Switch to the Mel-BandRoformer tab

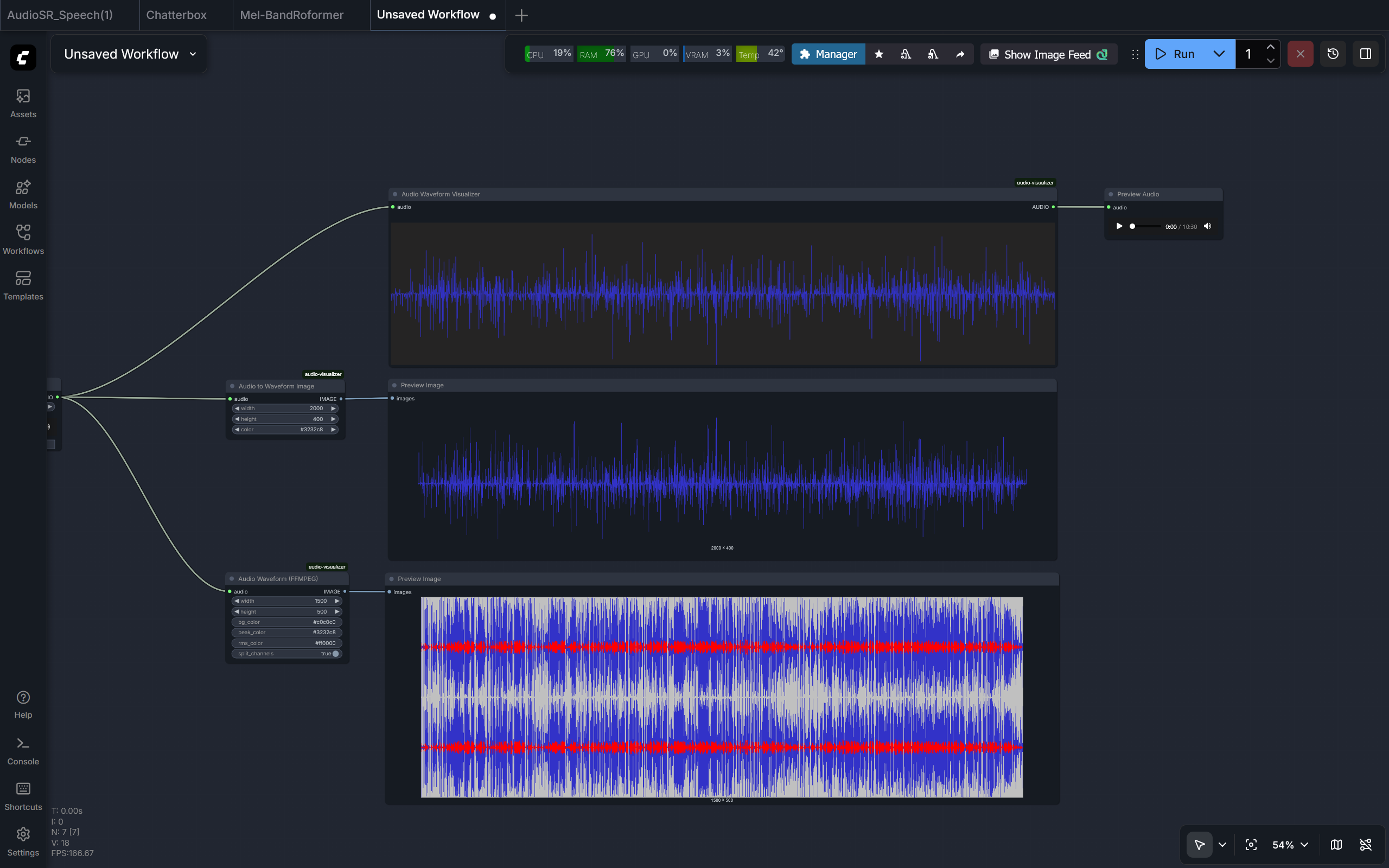click(292, 14)
